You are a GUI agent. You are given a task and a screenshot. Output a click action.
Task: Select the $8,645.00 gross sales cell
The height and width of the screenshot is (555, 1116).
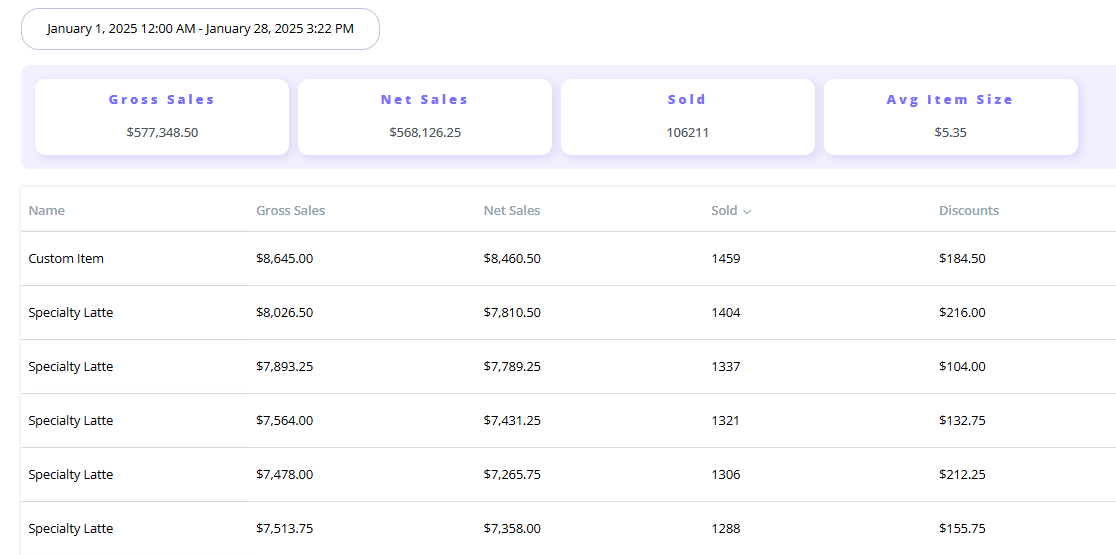[284, 259]
